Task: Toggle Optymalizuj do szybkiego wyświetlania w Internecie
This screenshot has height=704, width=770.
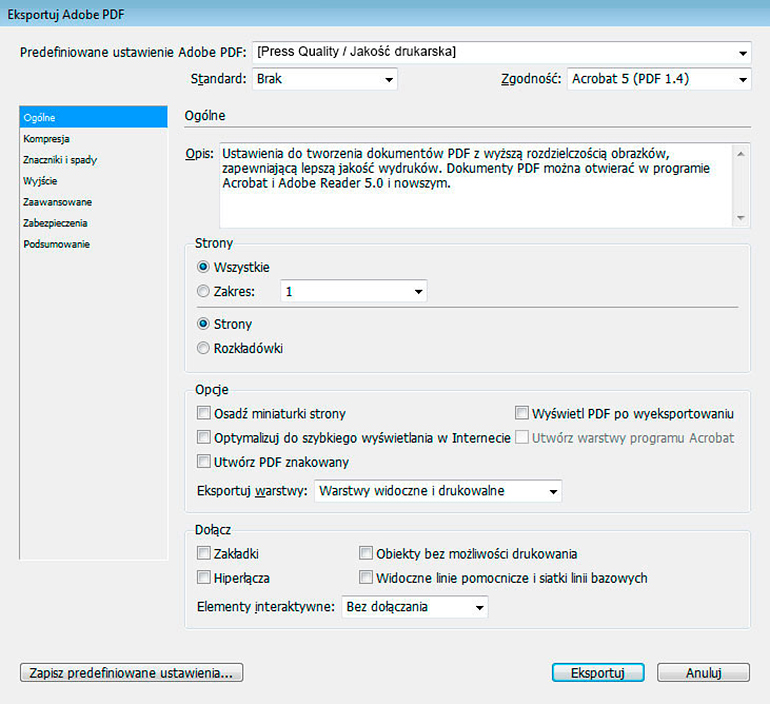Action: 203,437
